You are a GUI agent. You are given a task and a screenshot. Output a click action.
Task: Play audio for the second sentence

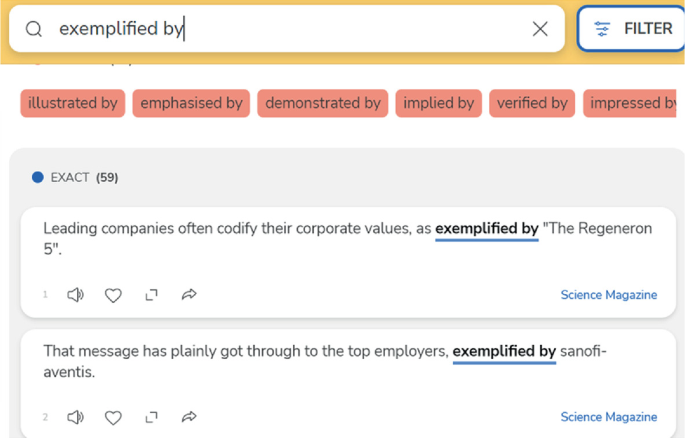click(75, 417)
